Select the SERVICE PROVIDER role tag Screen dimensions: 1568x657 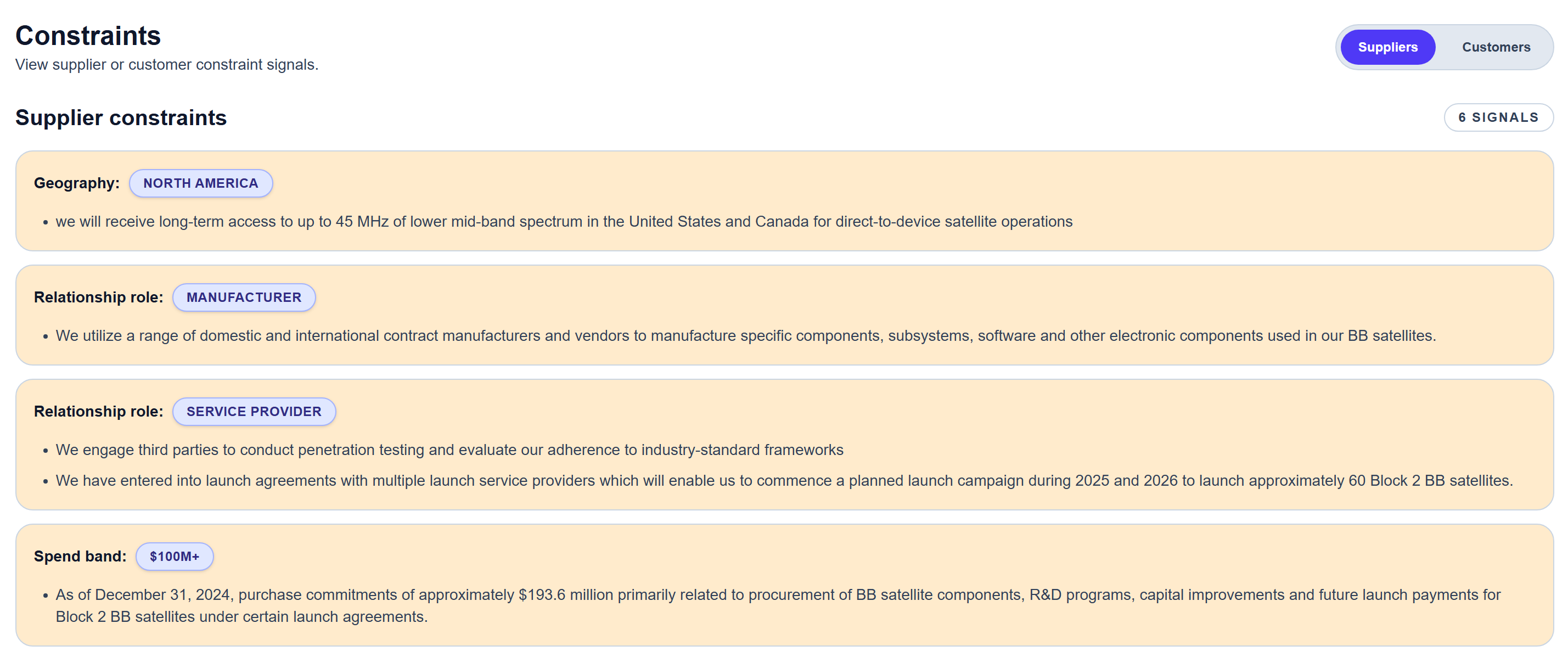pos(253,412)
